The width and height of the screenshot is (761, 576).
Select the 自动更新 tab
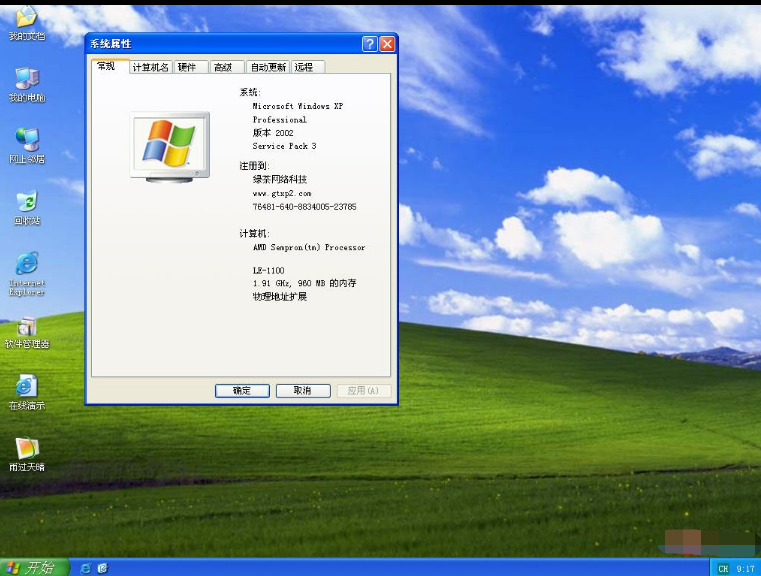tap(267, 67)
